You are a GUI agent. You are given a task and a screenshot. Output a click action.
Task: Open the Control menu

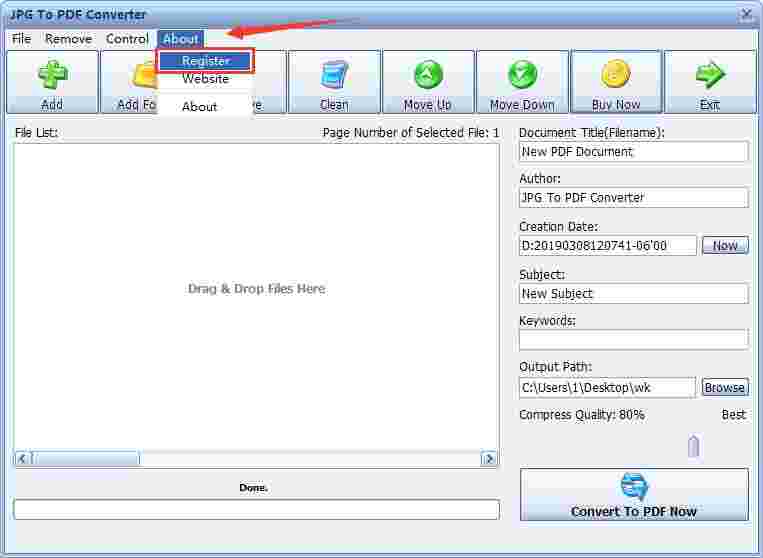pos(127,39)
